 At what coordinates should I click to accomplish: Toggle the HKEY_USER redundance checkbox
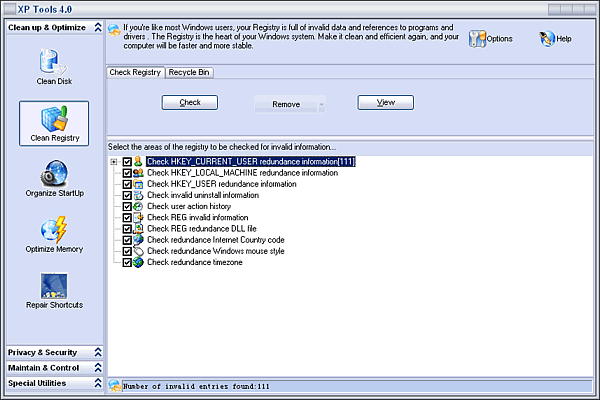pyautogui.click(x=127, y=184)
